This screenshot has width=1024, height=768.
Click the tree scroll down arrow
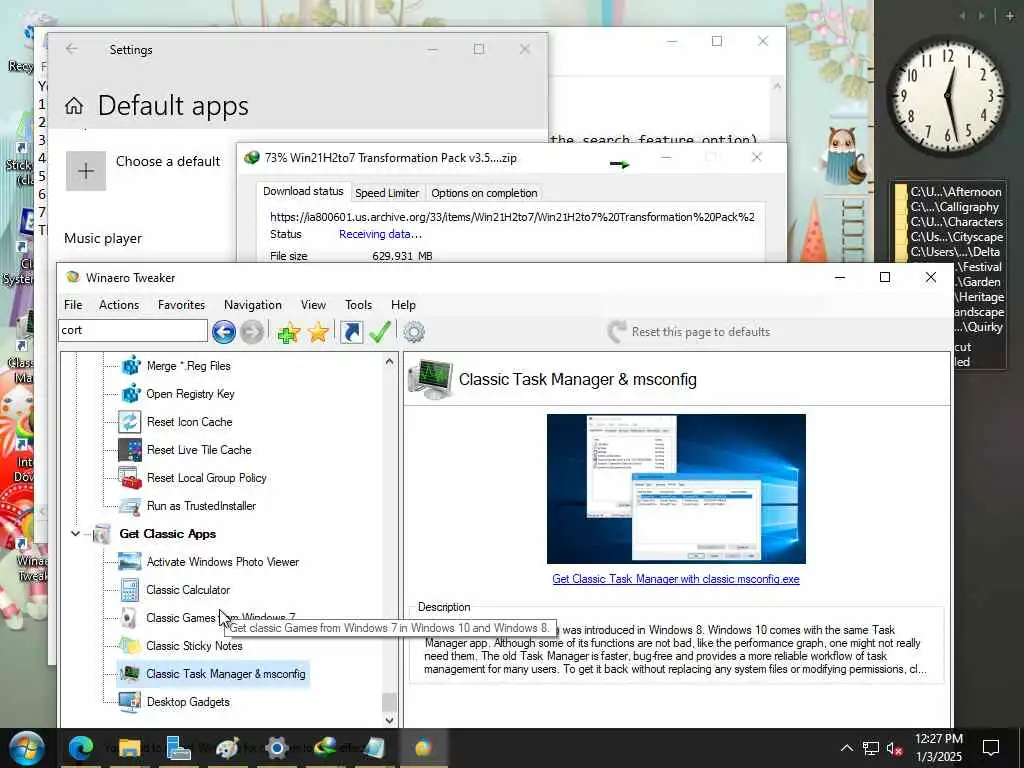389,720
